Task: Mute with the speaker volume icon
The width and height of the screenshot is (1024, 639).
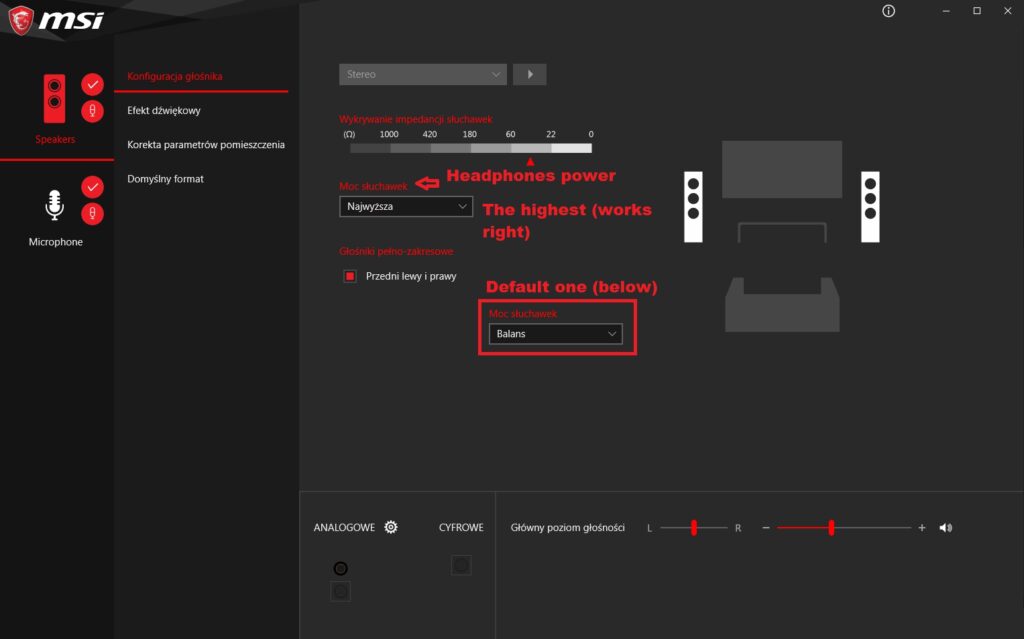Action: (x=946, y=527)
